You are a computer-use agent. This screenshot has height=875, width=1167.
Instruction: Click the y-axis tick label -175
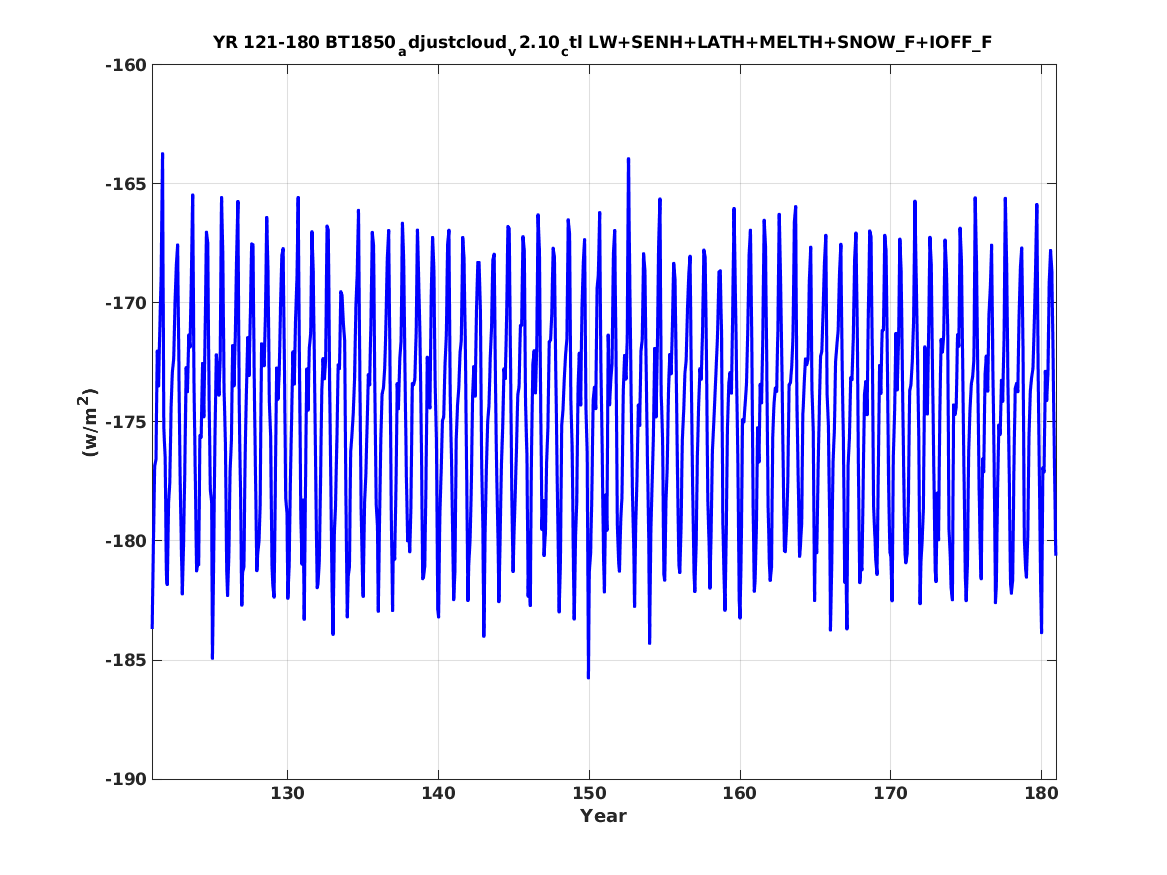[x=127, y=422]
